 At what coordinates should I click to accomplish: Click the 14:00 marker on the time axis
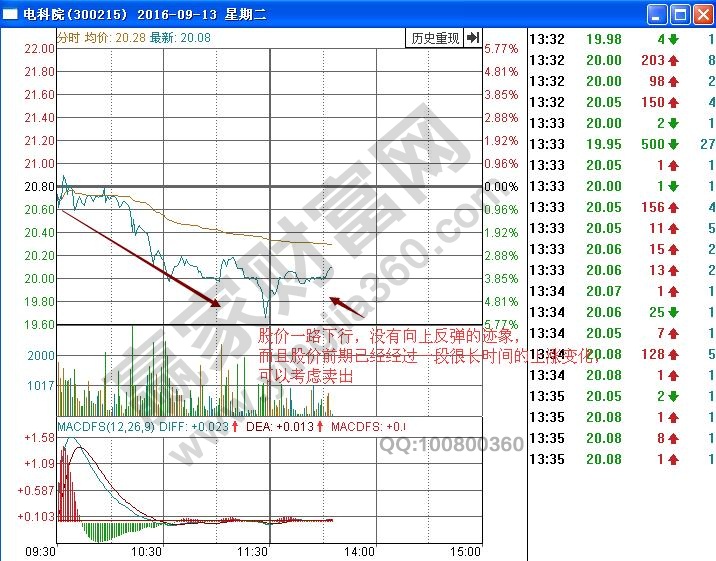360,551
